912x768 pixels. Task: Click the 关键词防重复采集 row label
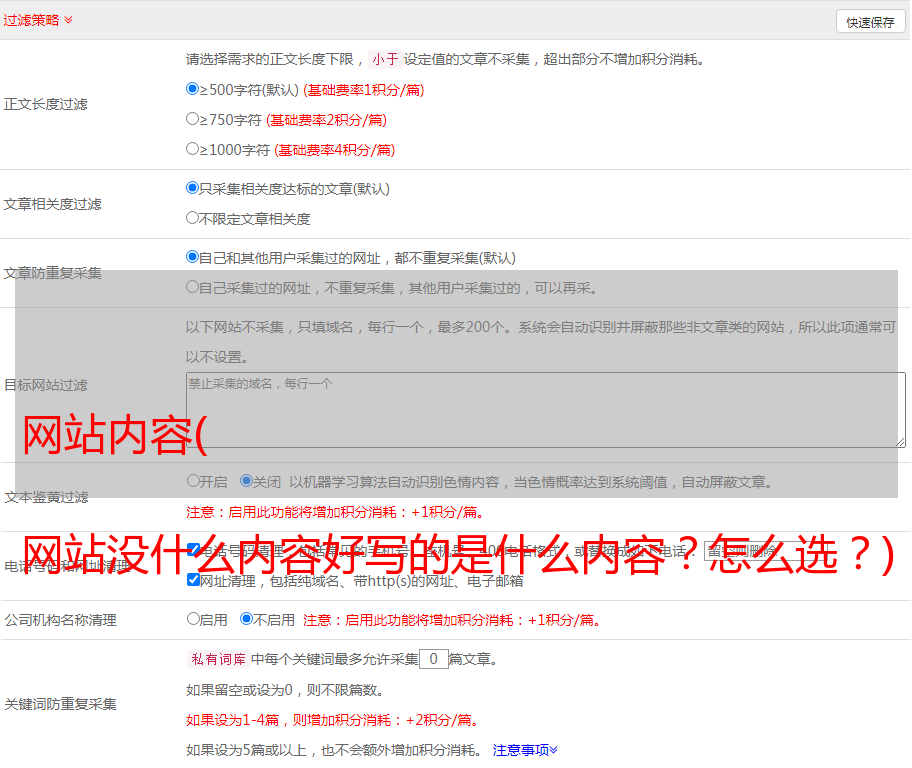coord(60,705)
